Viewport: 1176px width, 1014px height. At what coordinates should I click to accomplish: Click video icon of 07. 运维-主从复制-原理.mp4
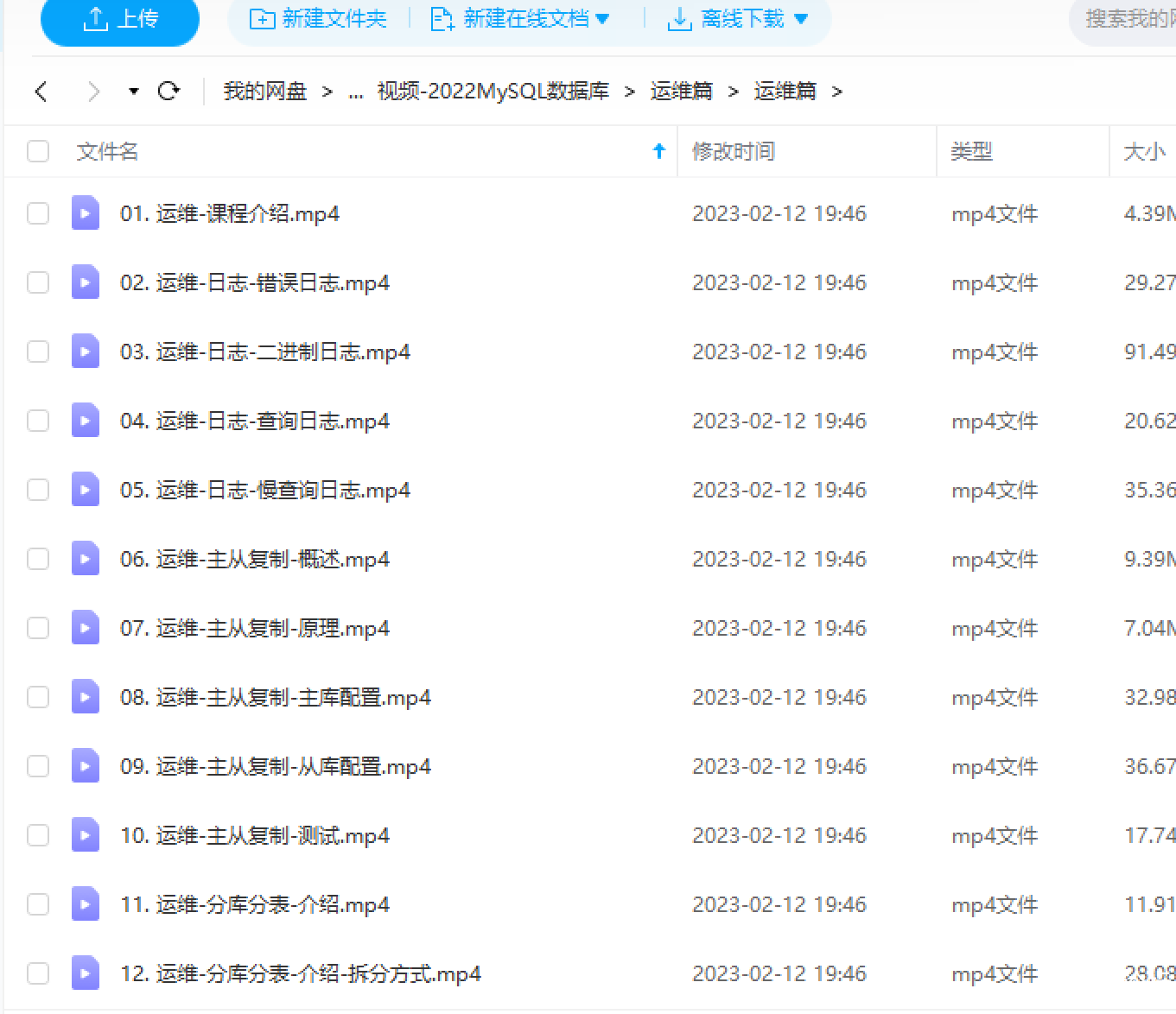pos(85,628)
